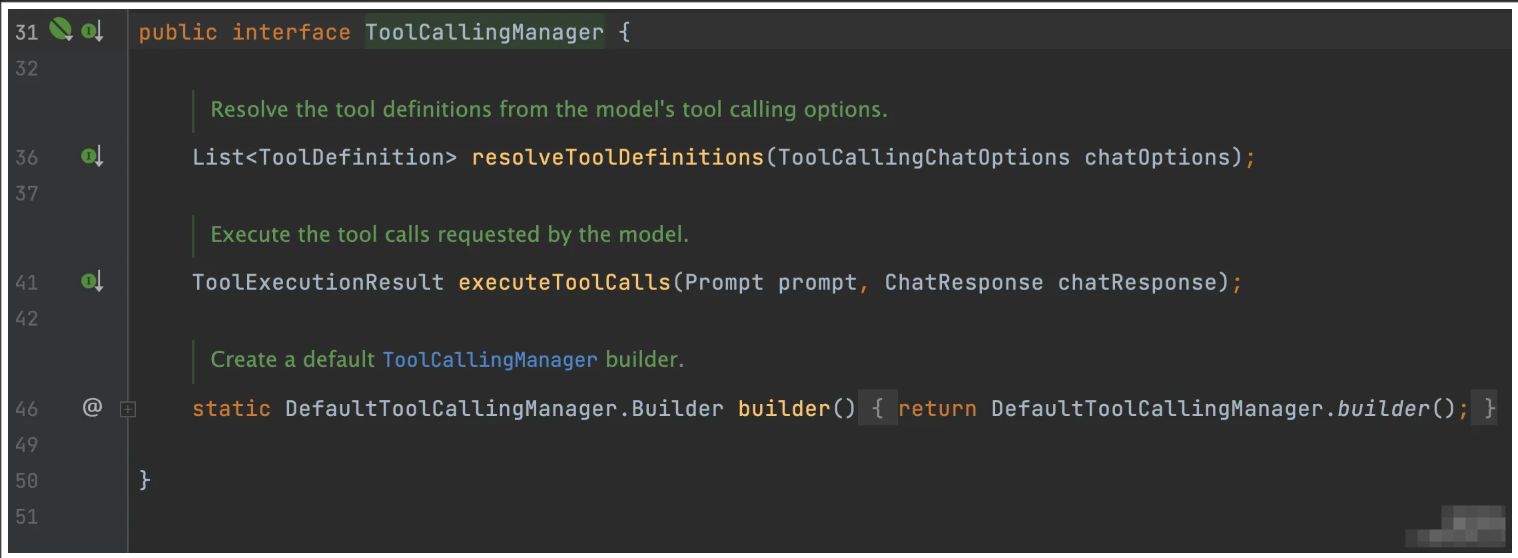Click the resolveToolDefinitions method name
Screen dimensions: 1518x558
point(617,157)
